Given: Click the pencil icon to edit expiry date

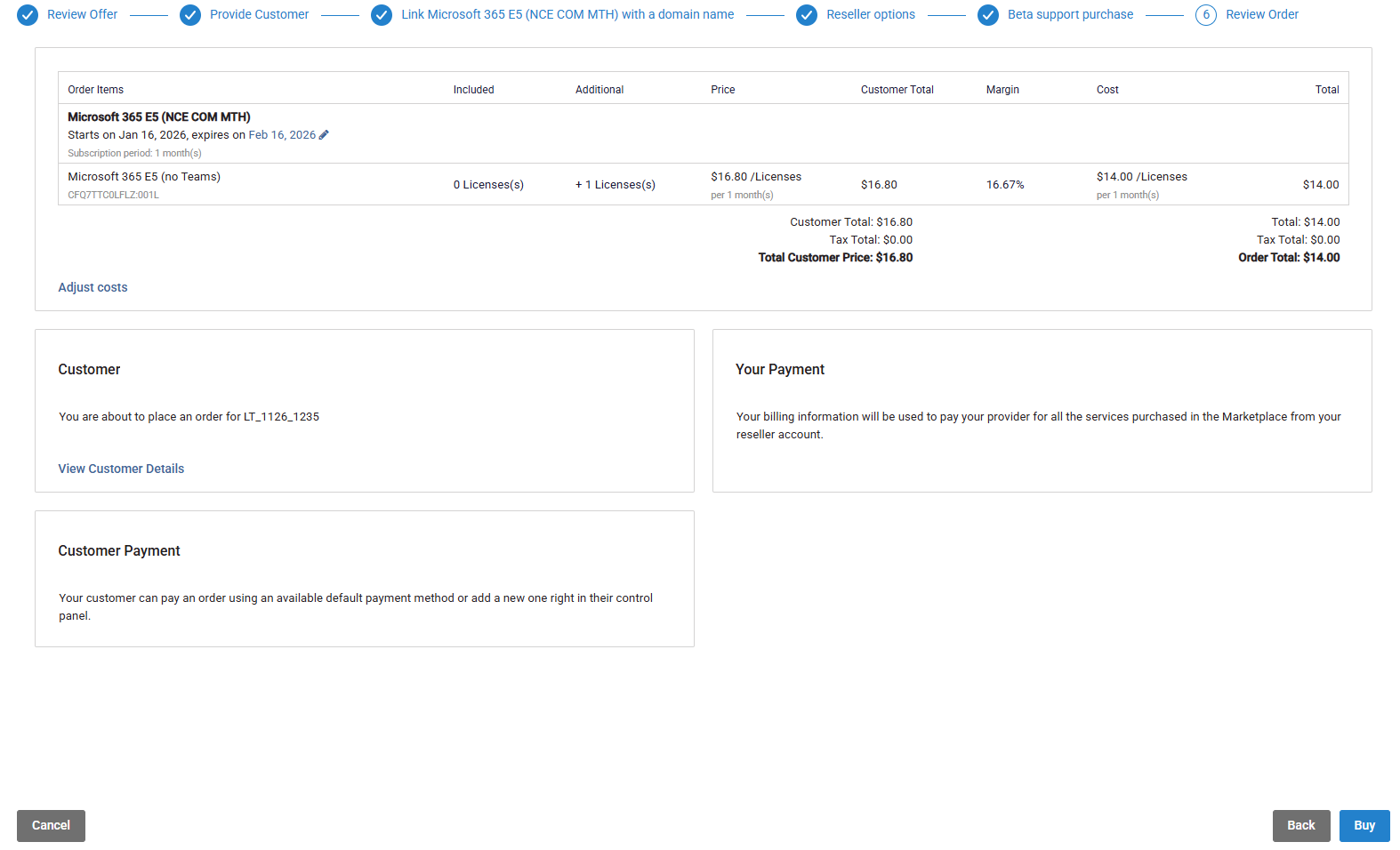Looking at the screenshot, I should pyautogui.click(x=324, y=135).
